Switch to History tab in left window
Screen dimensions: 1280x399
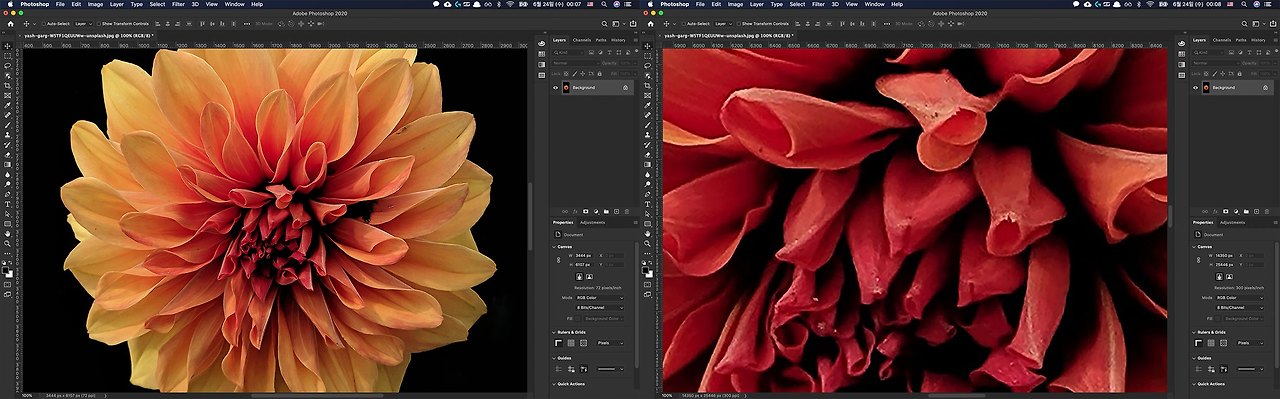[618, 40]
